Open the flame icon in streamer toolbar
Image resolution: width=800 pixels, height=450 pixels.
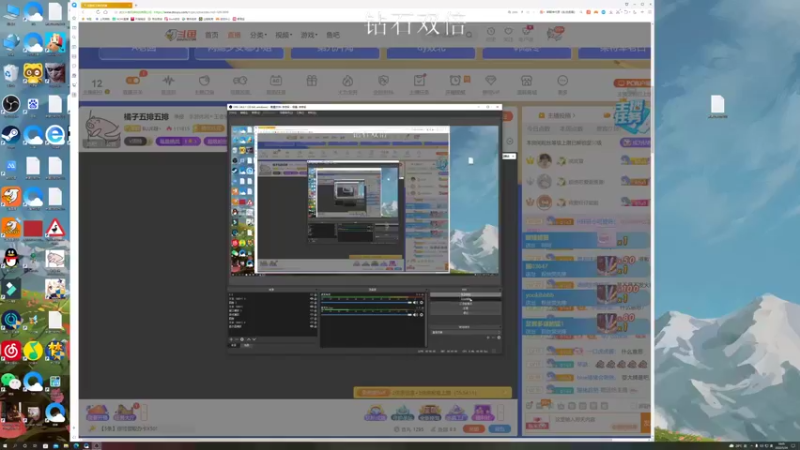point(347,81)
